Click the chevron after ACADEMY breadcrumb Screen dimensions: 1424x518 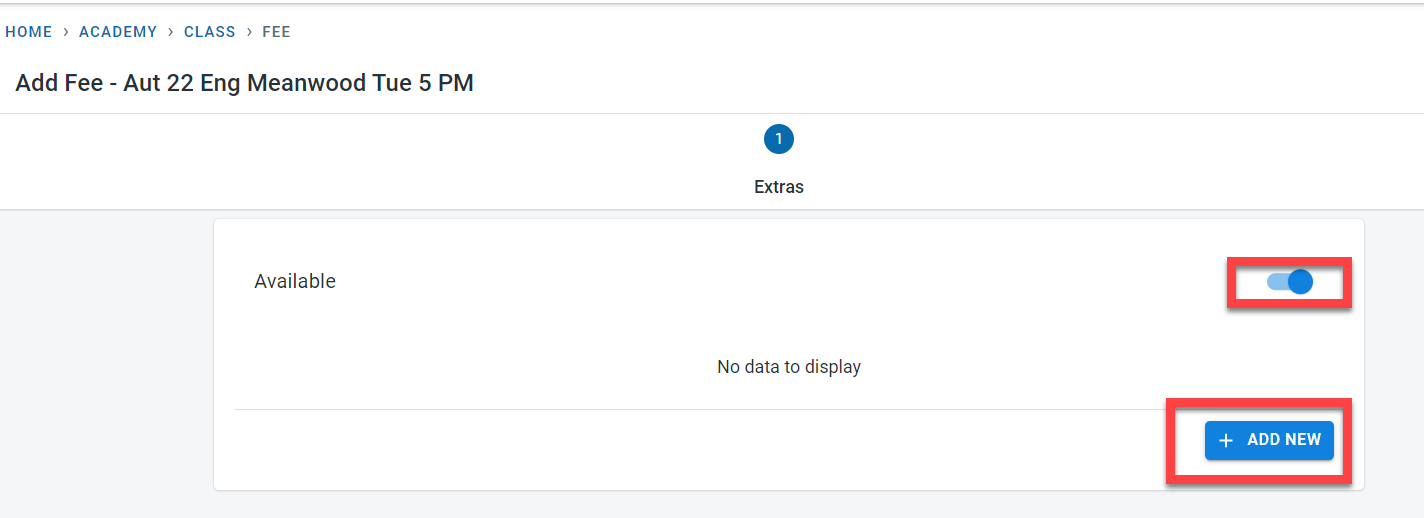tap(171, 32)
